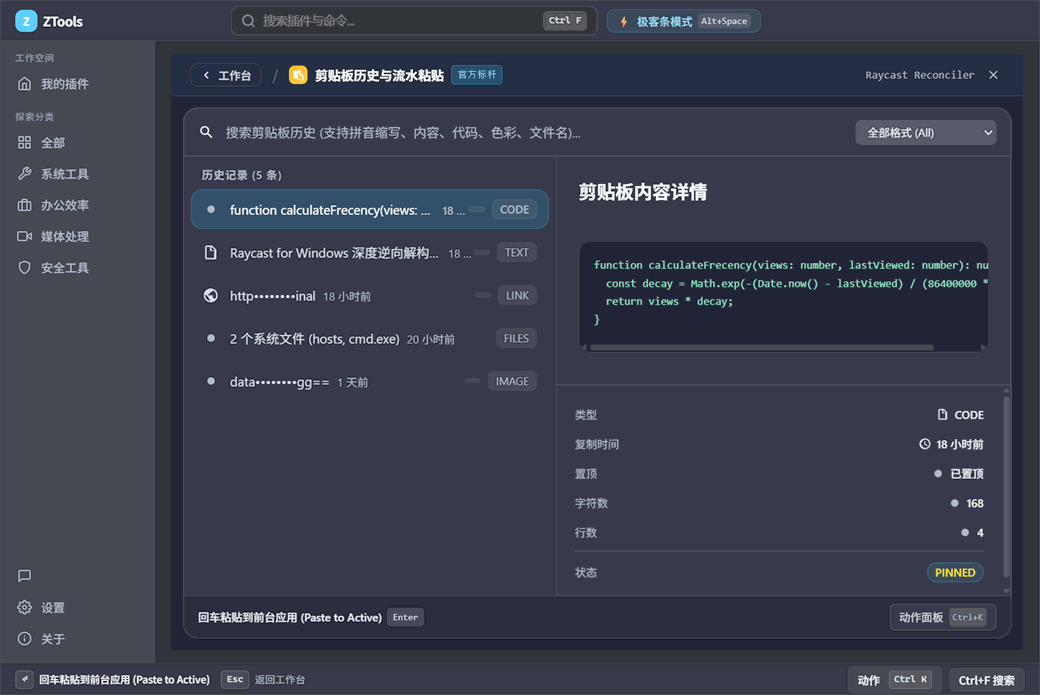The height and width of the screenshot is (695, 1040).
Task: Select the 2 个系统文件 (hosts, cmd.exe) entry
Action: pyautogui.click(x=369, y=339)
